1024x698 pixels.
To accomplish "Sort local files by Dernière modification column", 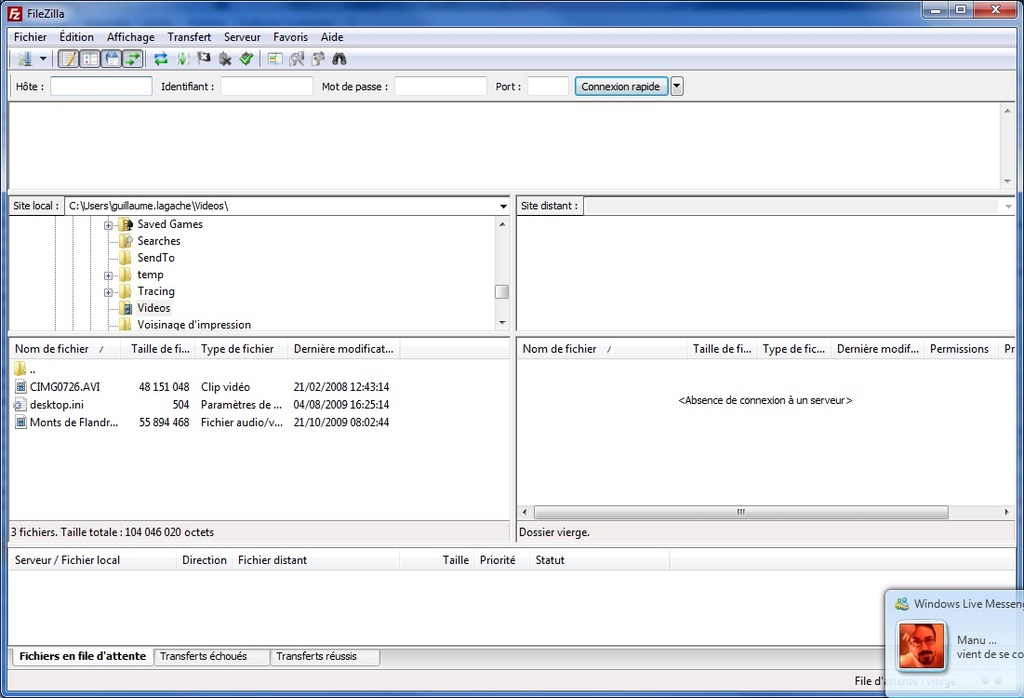I will click(344, 349).
